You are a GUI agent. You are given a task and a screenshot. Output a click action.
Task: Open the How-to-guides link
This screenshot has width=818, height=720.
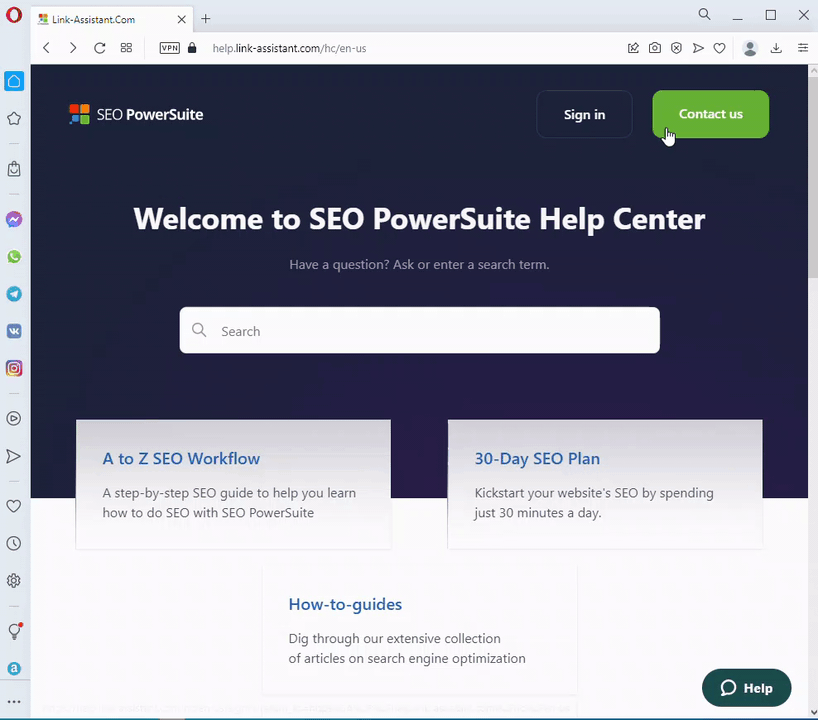[345, 604]
